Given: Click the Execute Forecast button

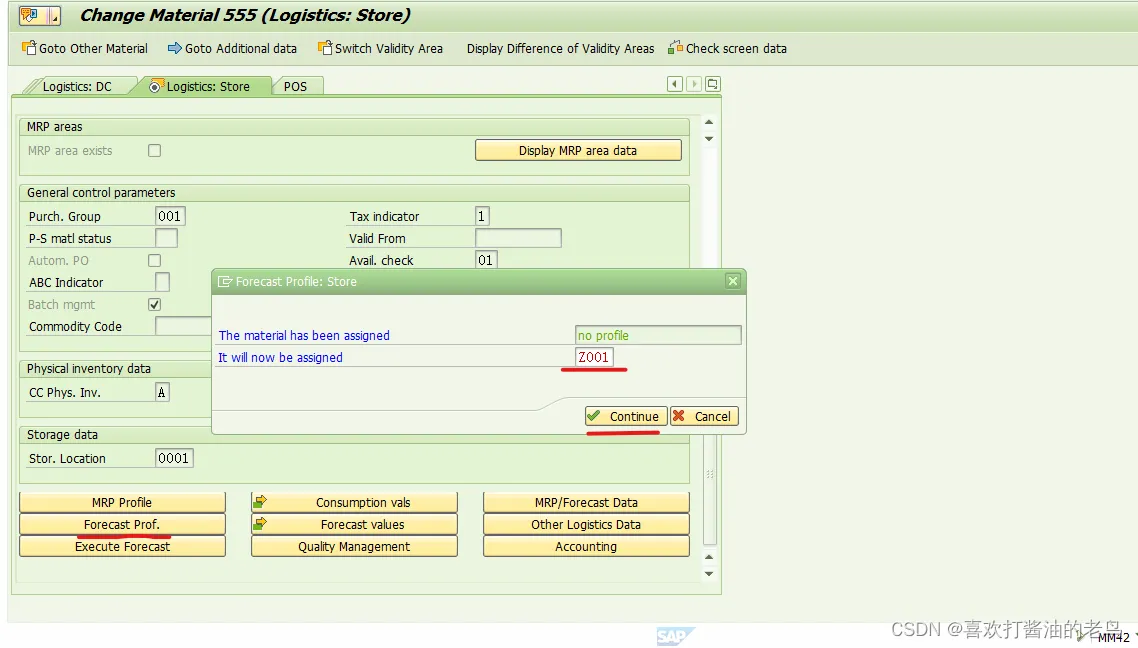Looking at the screenshot, I should coord(122,546).
